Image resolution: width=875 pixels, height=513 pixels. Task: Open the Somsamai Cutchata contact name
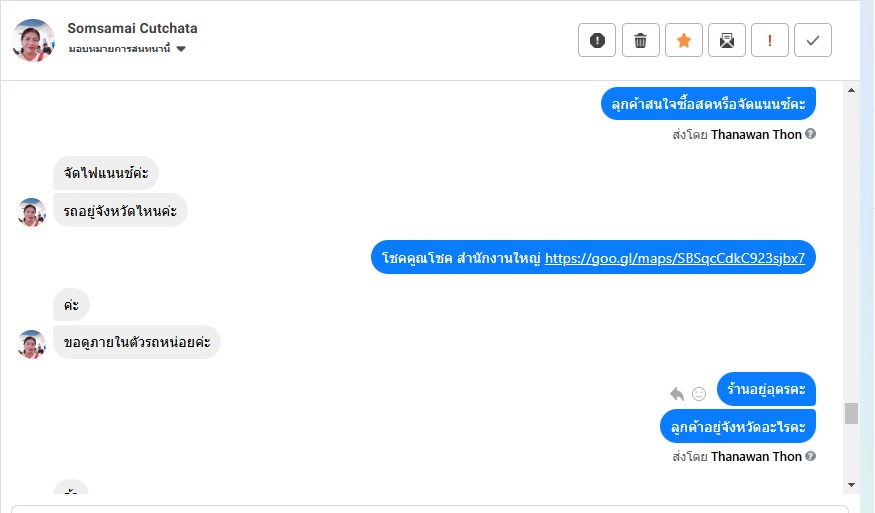click(x=132, y=28)
